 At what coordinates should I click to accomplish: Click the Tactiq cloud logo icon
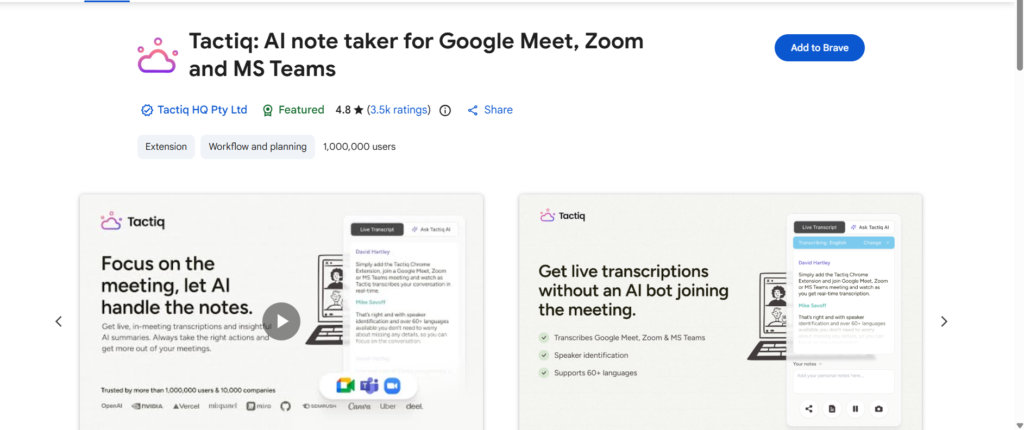[x=157, y=57]
